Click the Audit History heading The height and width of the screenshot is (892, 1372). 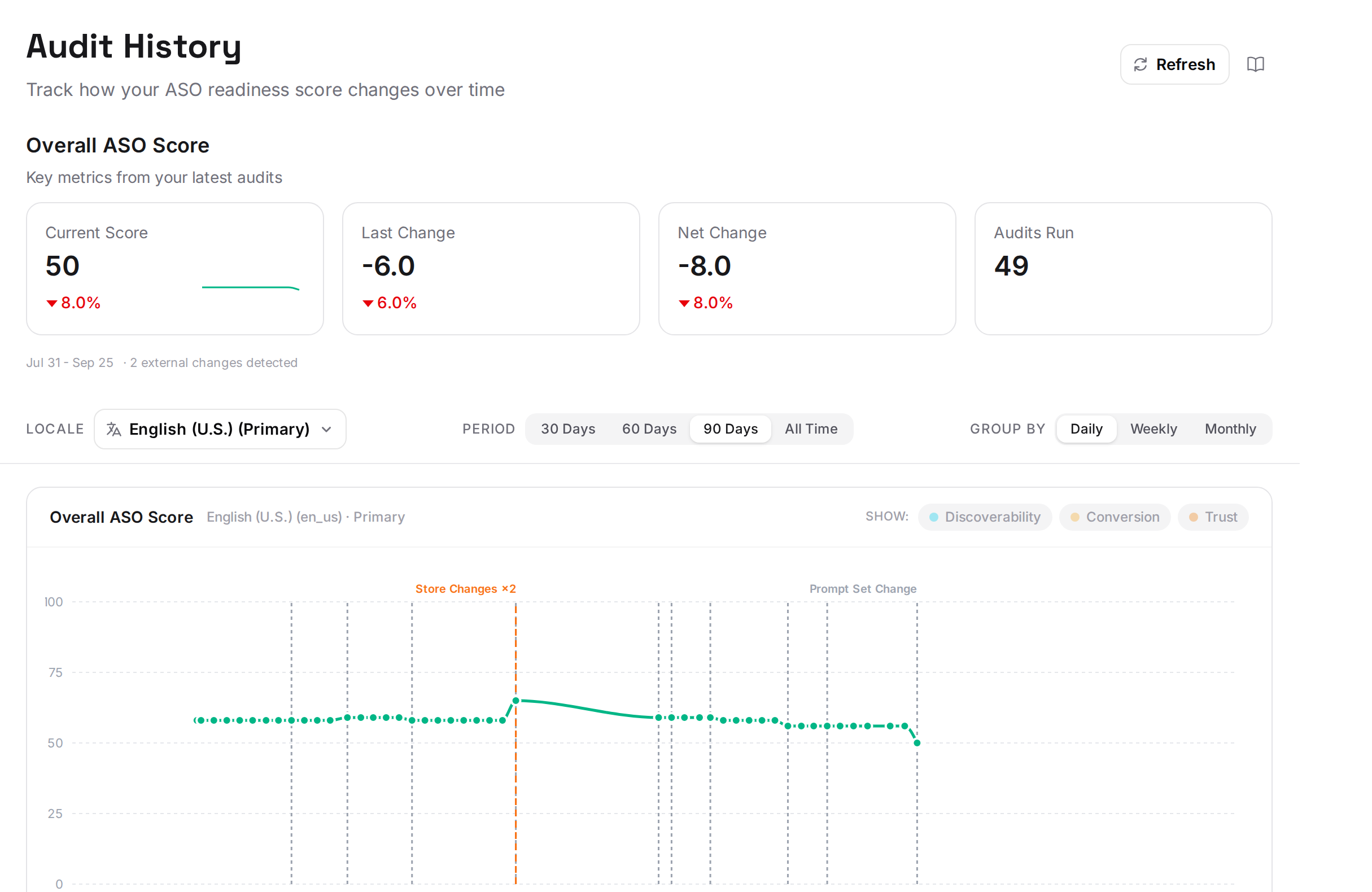tap(134, 46)
